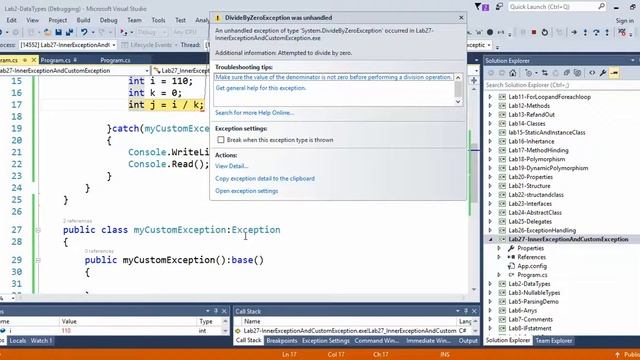Image resolution: width=640 pixels, height=360 pixels.
Task: Click the Save icon in the toolbar
Action: [58, 32]
